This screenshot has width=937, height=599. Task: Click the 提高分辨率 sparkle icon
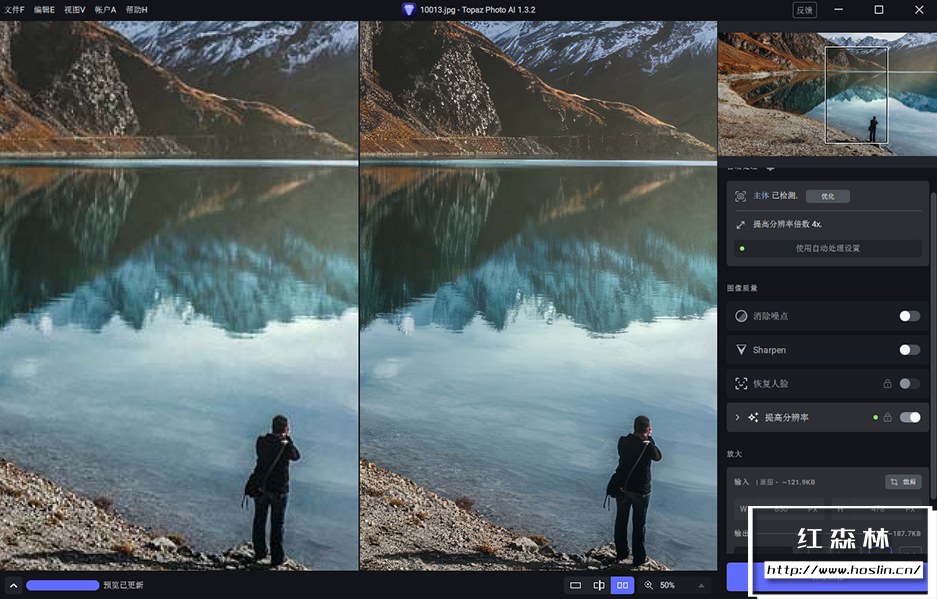tap(753, 417)
